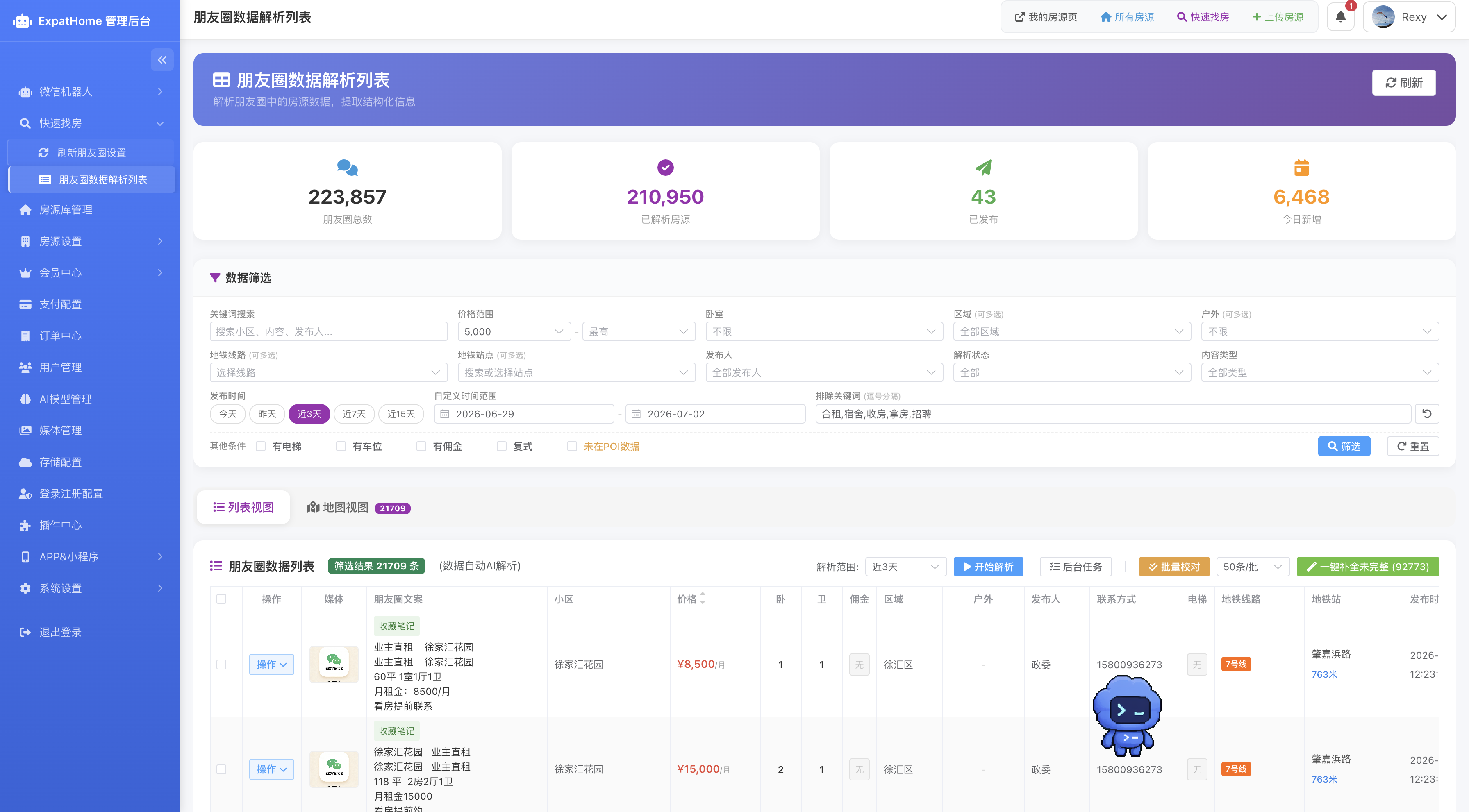Click the 刷新 button in banner
This screenshot has width=1469, height=812.
(x=1403, y=83)
